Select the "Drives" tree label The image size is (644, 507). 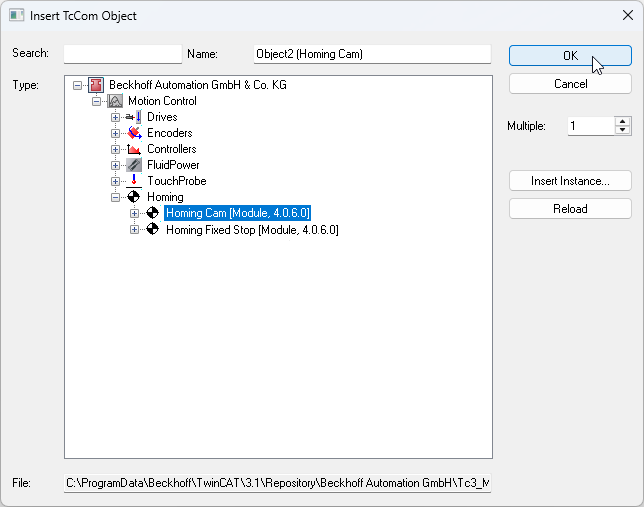pyautogui.click(x=162, y=117)
